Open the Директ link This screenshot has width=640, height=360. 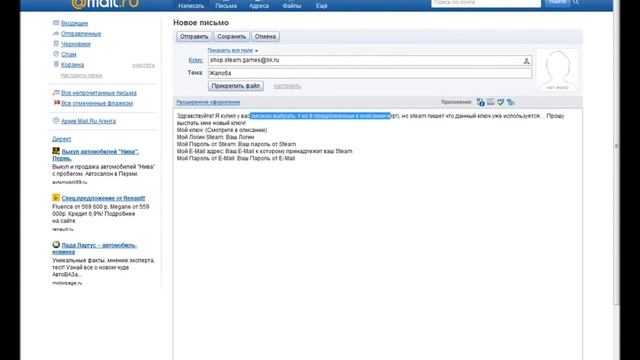pyautogui.click(x=61, y=139)
